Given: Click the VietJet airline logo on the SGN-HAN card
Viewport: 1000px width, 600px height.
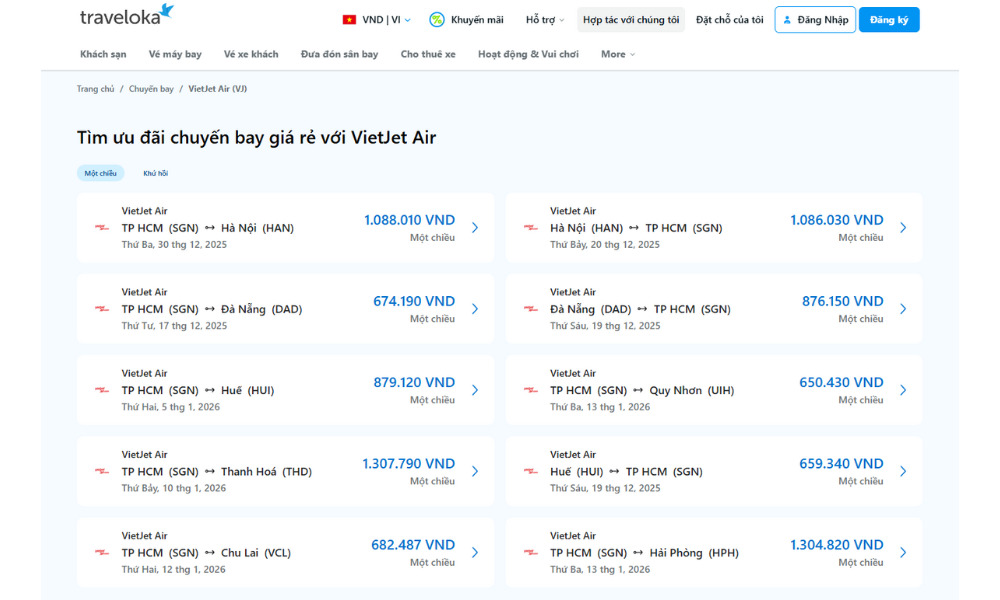Looking at the screenshot, I should tap(101, 227).
